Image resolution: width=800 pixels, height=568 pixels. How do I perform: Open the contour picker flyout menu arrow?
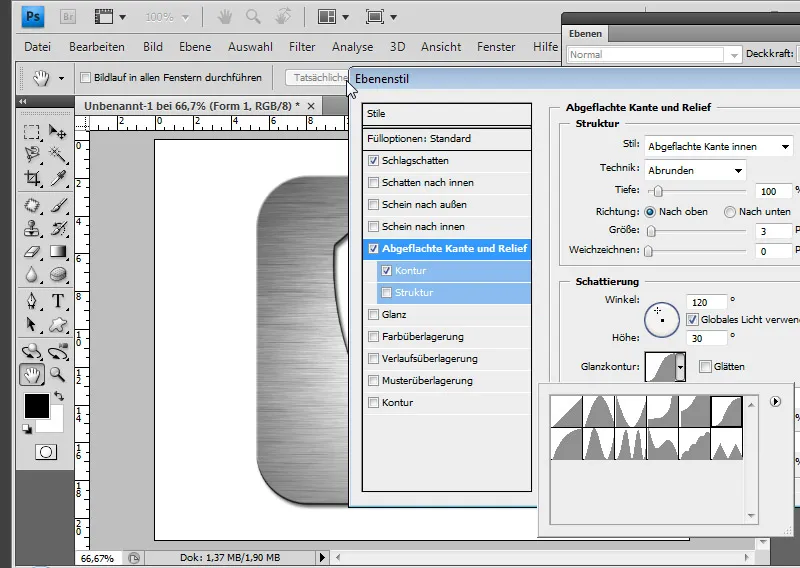(x=776, y=402)
